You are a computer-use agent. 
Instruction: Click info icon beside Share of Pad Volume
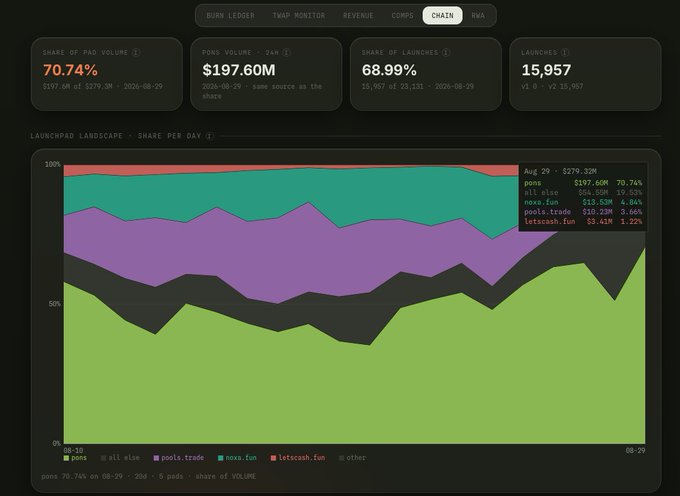point(136,52)
